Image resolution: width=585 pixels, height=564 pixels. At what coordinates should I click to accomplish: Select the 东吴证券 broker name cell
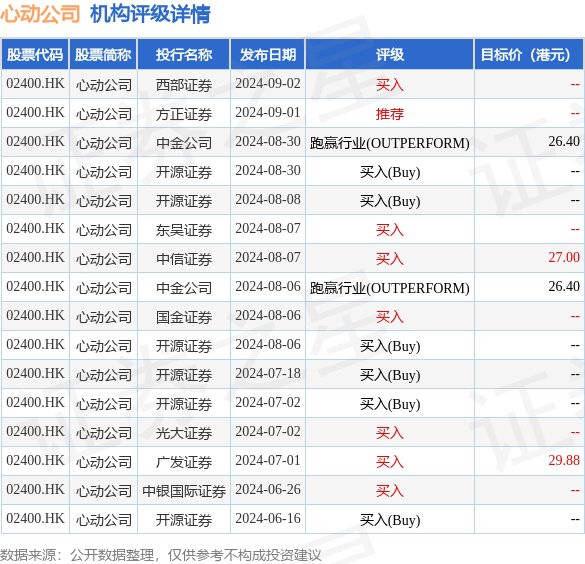pos(184,230)
